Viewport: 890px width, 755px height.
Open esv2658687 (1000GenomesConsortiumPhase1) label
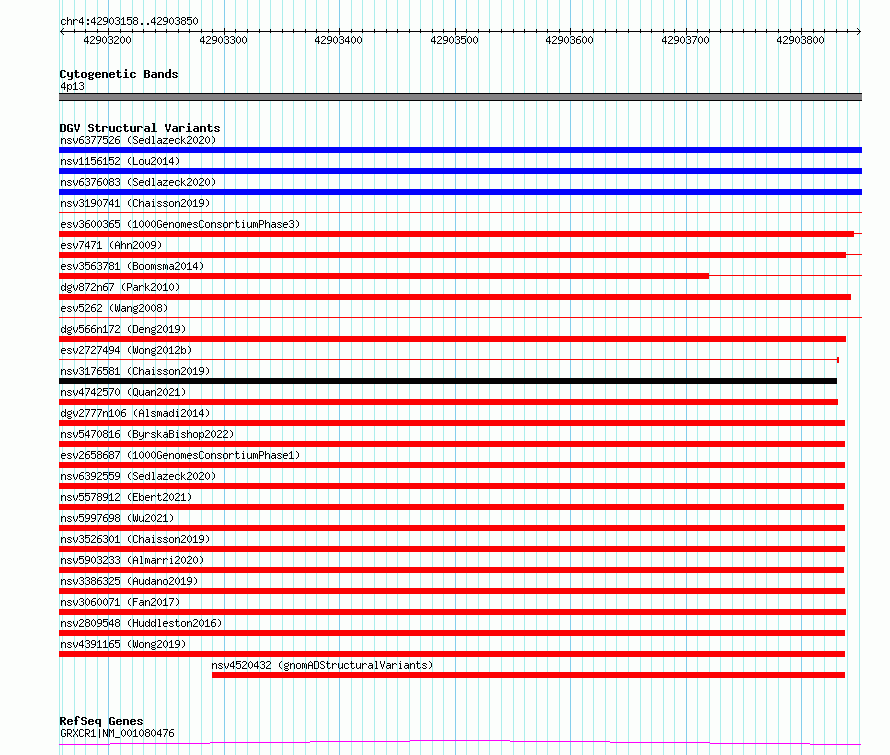[180, 455]
